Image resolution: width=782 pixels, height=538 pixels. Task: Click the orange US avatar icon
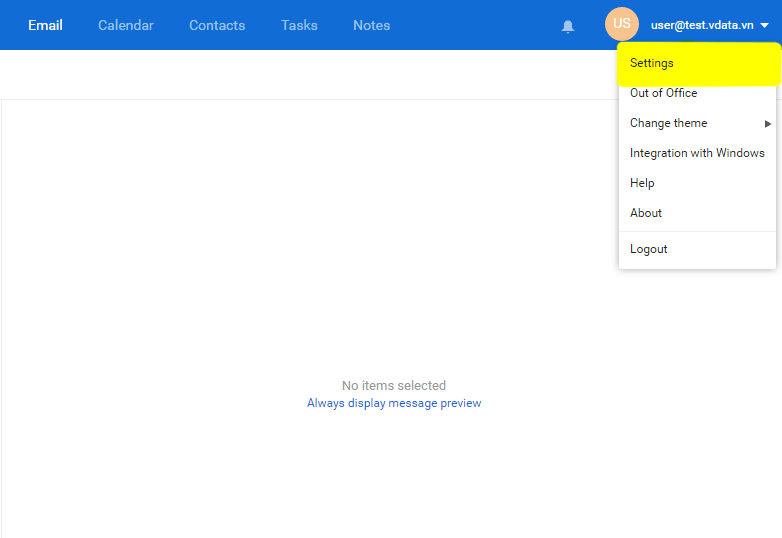pyautogui.click(x=621, y=24)
